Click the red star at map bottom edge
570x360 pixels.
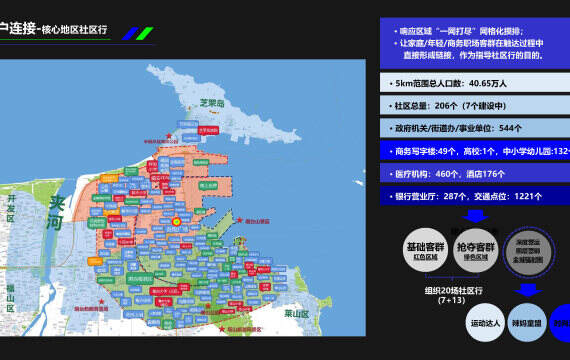(x=222, y=329)
